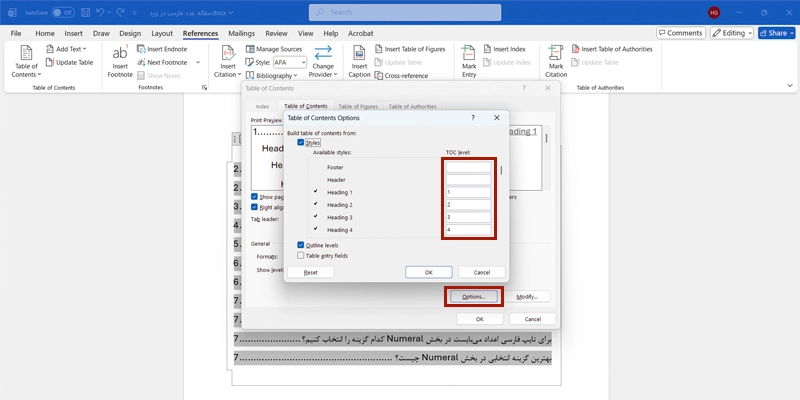Viewport: 800px width, 400px height.
Task: Click Cancel in Table of Contents Options
Action: 482,272
